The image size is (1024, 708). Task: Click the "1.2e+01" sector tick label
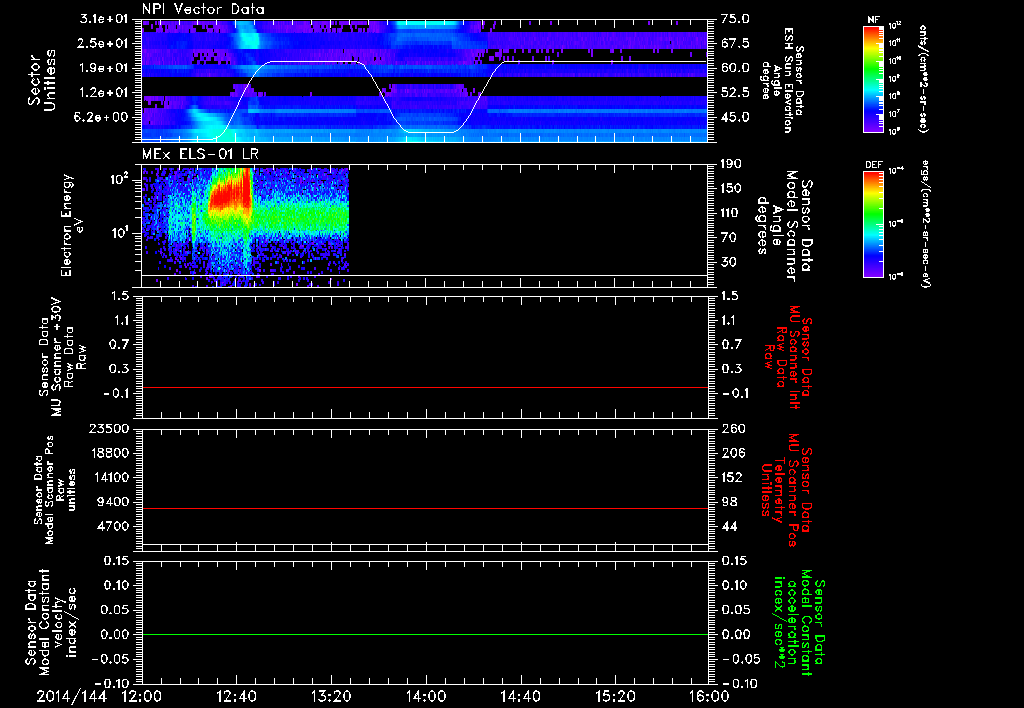point(104,93)
